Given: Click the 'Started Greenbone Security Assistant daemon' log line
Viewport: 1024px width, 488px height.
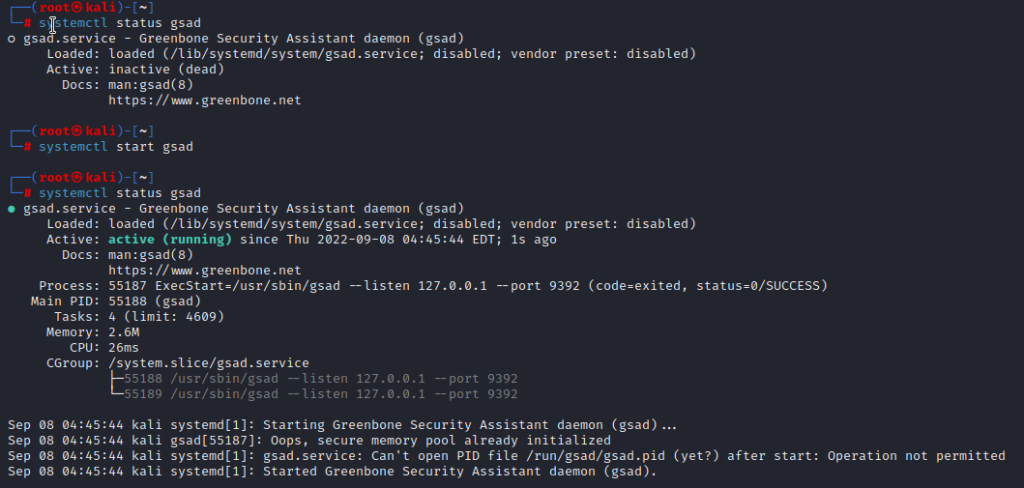Looking at the screenshot, I should [x=332, y=472].
